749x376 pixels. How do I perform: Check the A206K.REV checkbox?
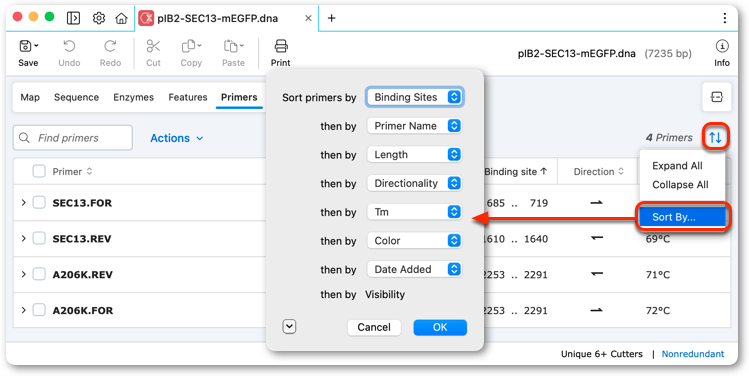coord(39,274)
